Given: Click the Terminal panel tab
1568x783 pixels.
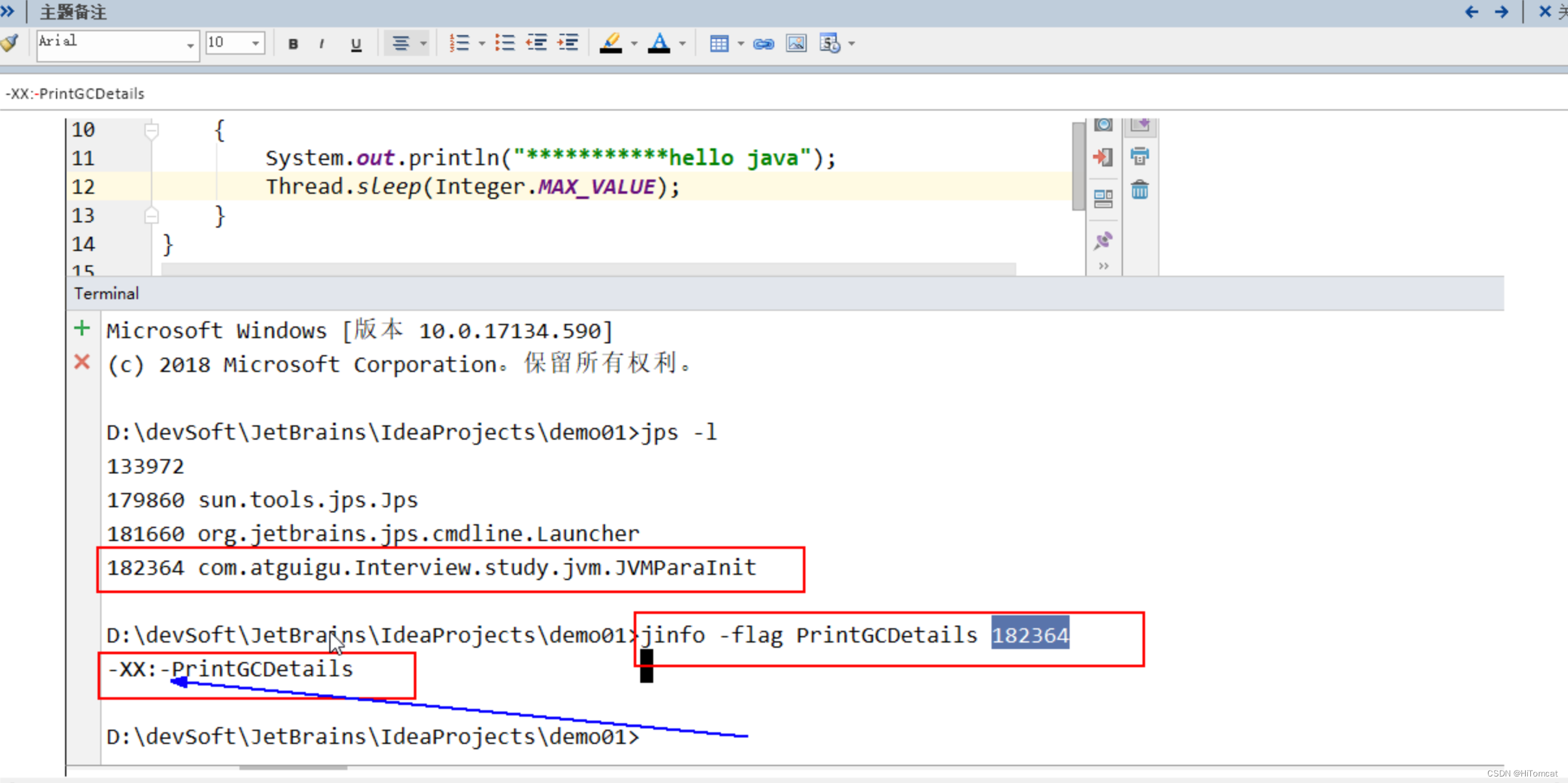Looking at the screenshot, I should point(107,293).
